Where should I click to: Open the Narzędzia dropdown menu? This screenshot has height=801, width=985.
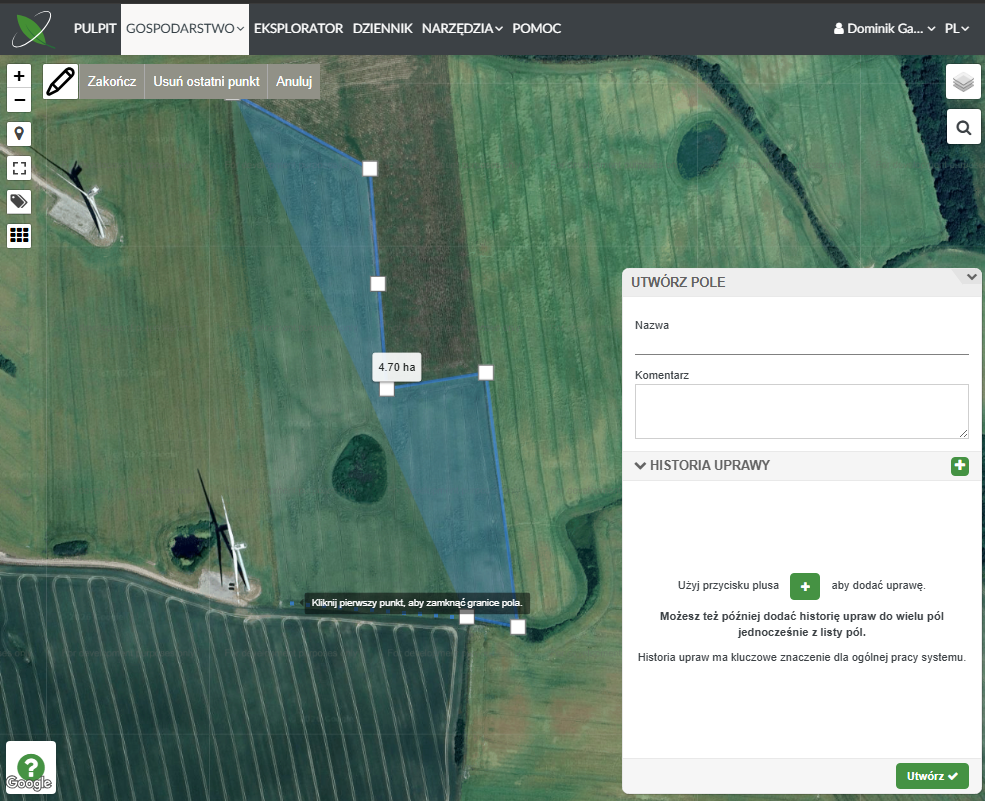point(462,29)
